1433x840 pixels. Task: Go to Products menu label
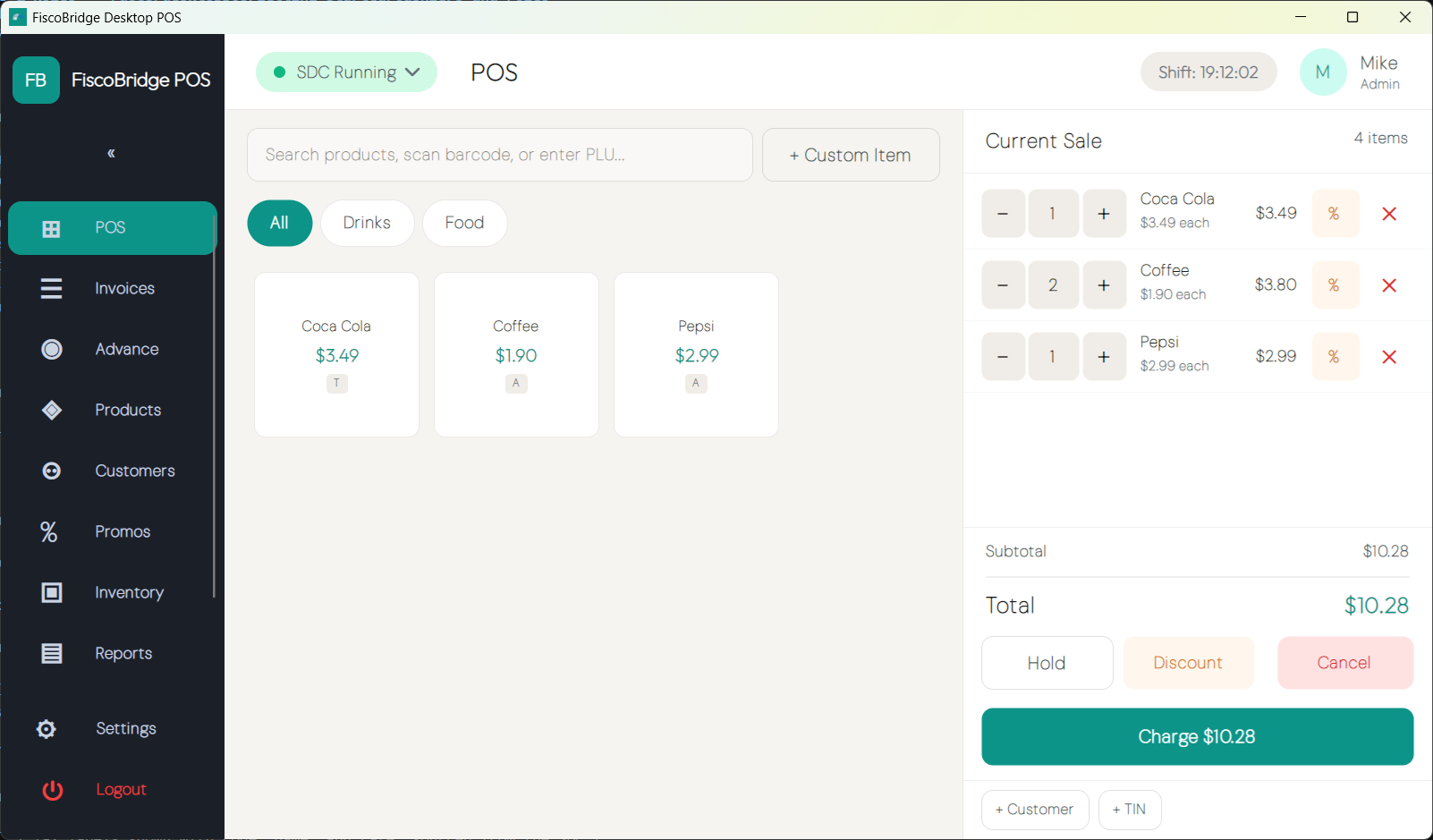(128, 410)
